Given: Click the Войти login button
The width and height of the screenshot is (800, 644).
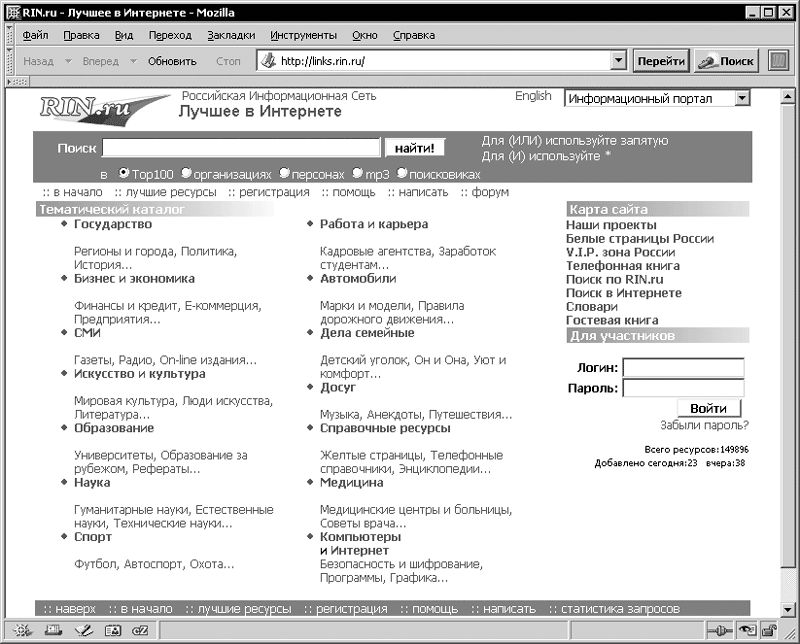Looking at the screenshot, I should pos(709,408).
